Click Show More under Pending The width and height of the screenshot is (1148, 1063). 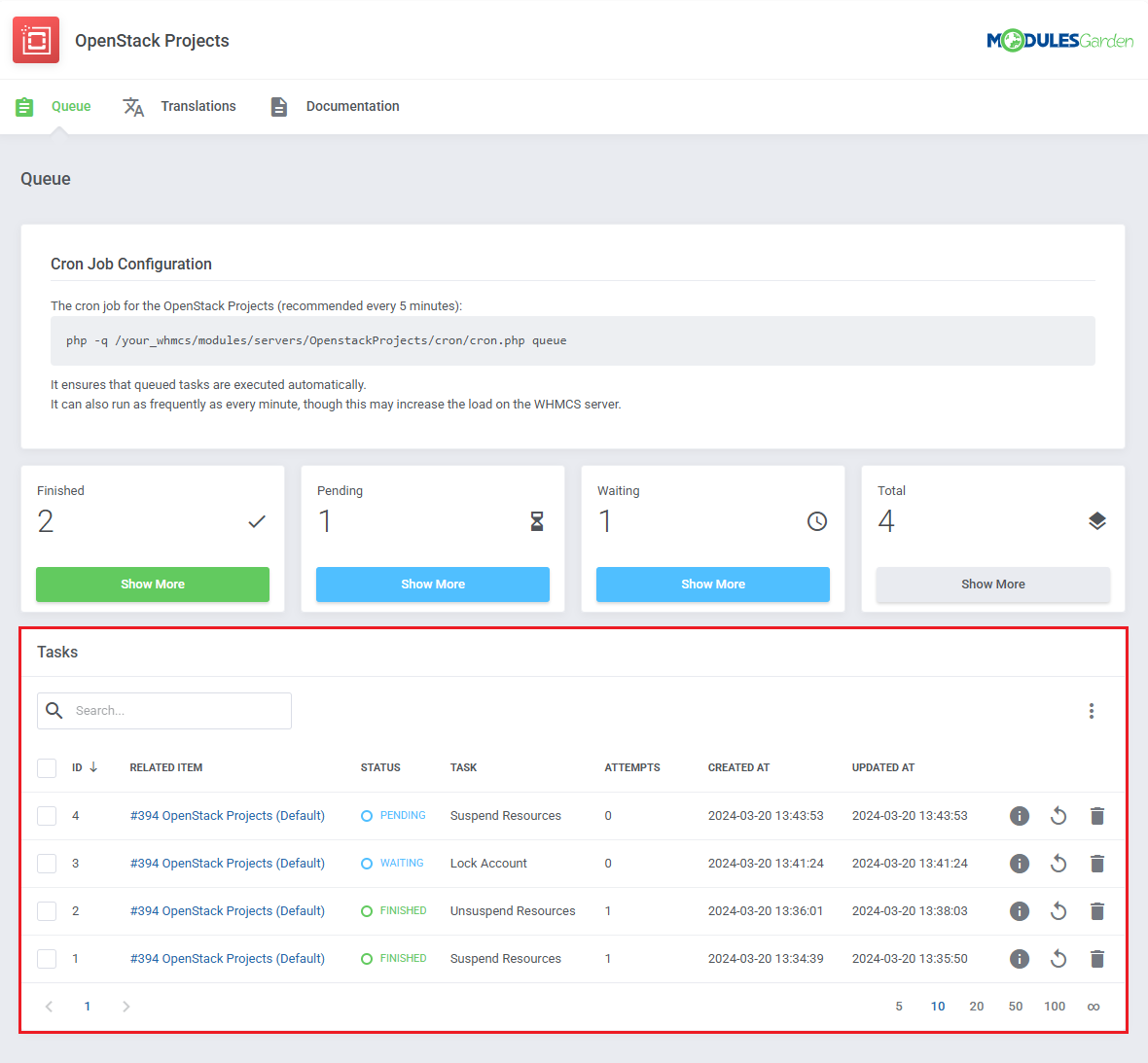tap(433, 585)
